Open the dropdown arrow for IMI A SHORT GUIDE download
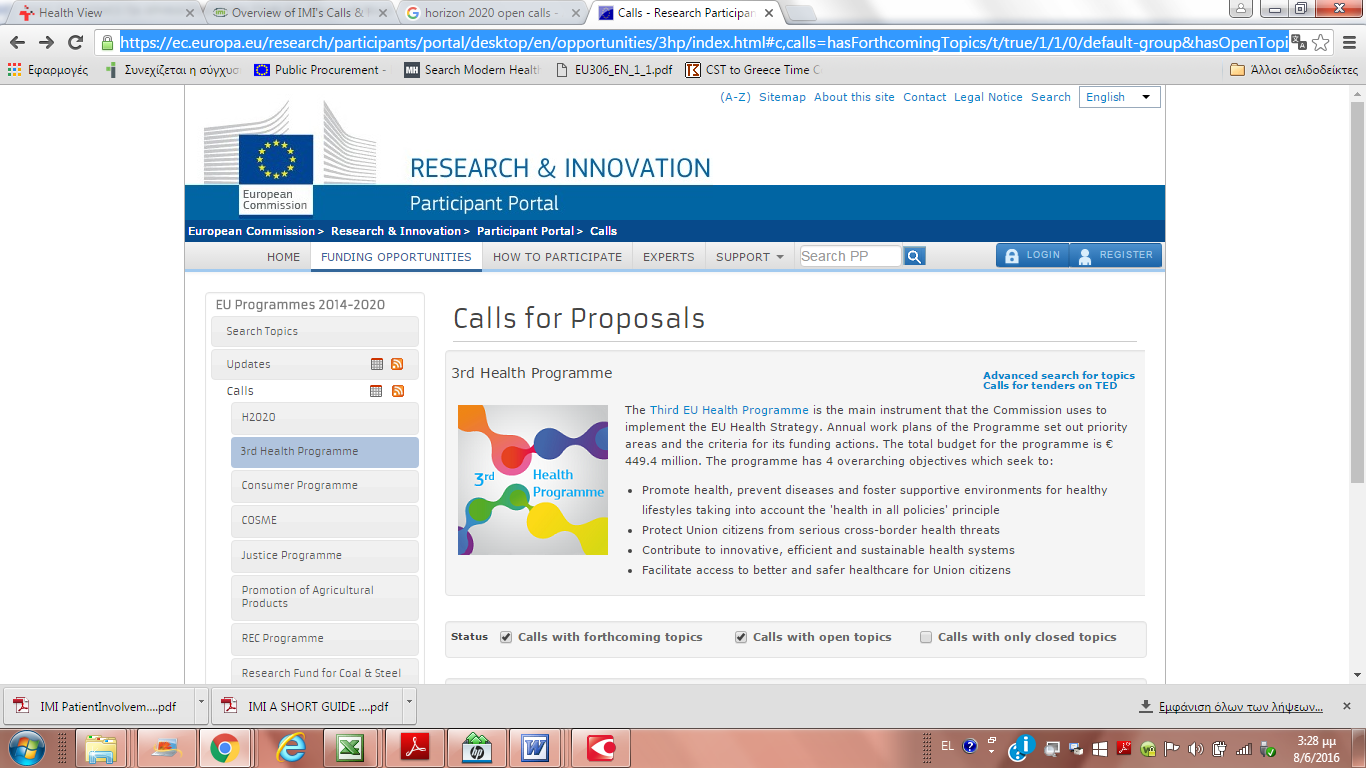This screenshot has width=1366, height=768. click(x=409, y=706)
